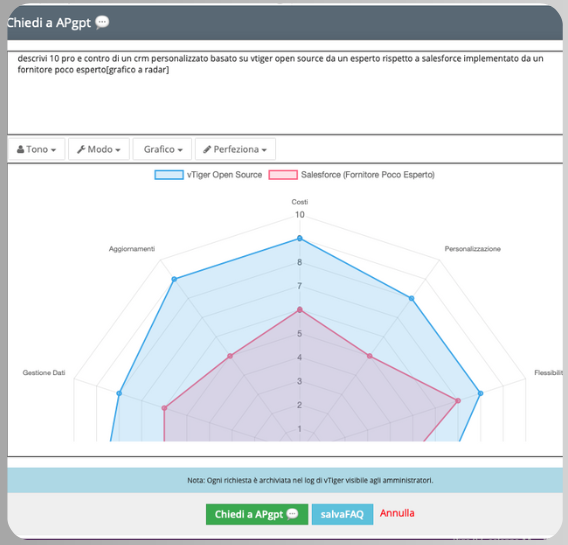
Task: Click the person icon beside Tono
Action: pos(21,149)
